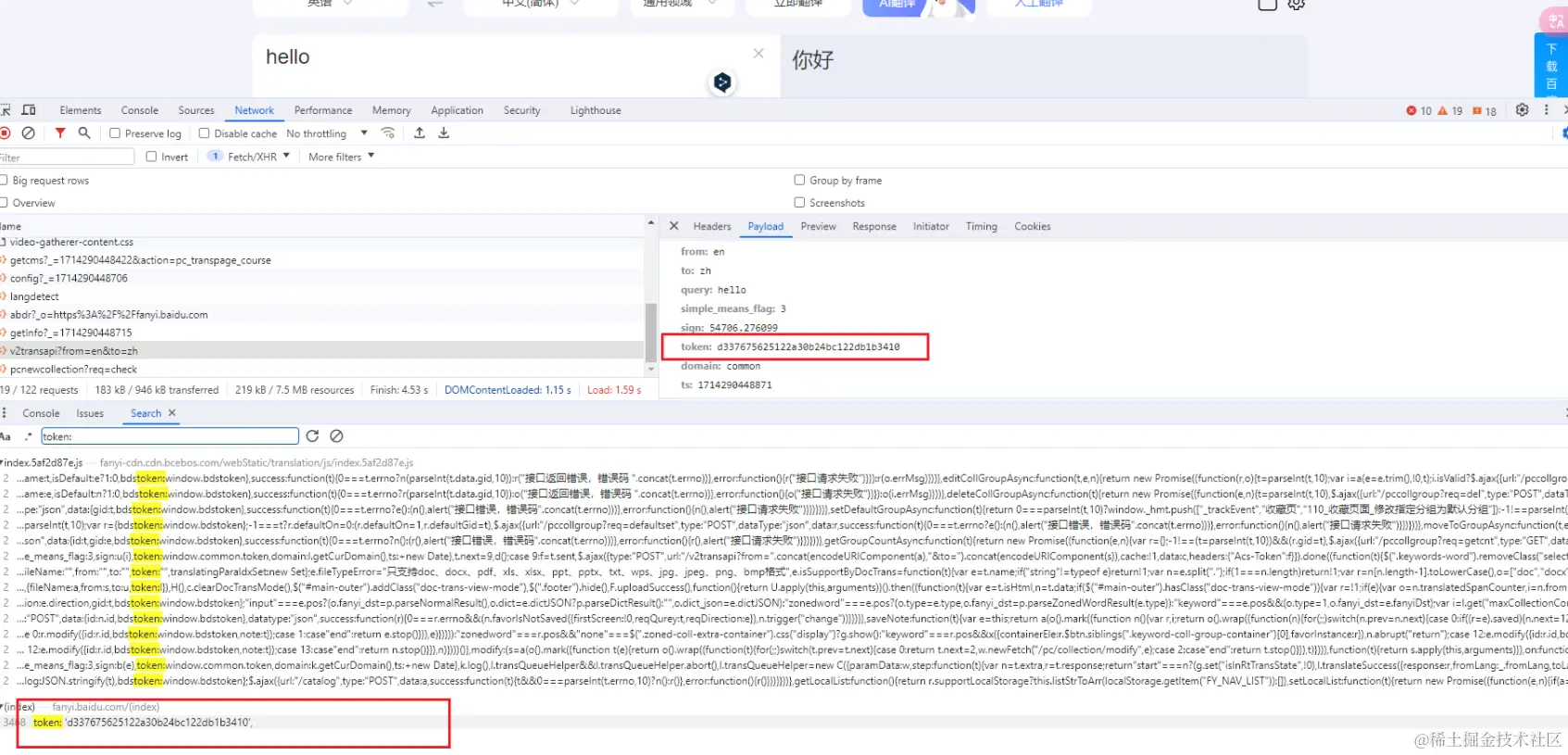Select the langdetect request row
The height and width of the screenshot is (755, 1568).
[322, 296]
